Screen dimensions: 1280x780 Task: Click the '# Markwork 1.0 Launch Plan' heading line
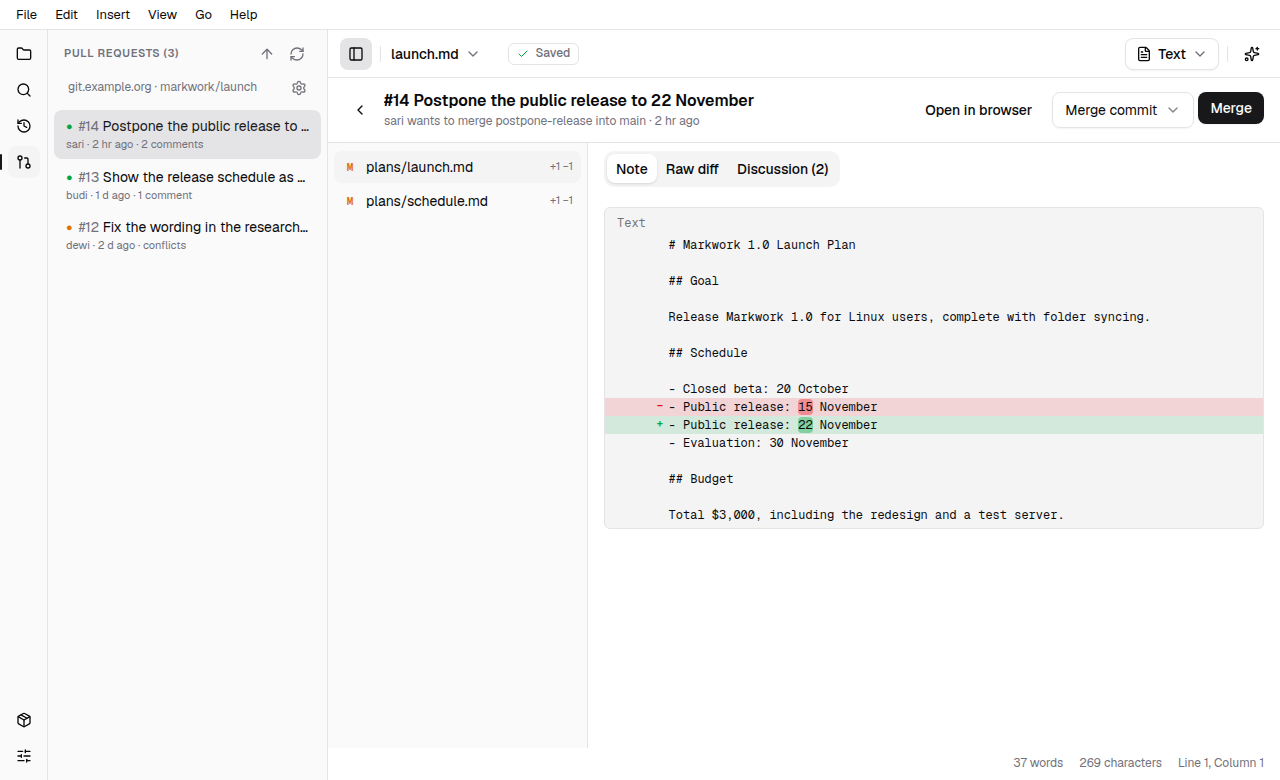762,245
